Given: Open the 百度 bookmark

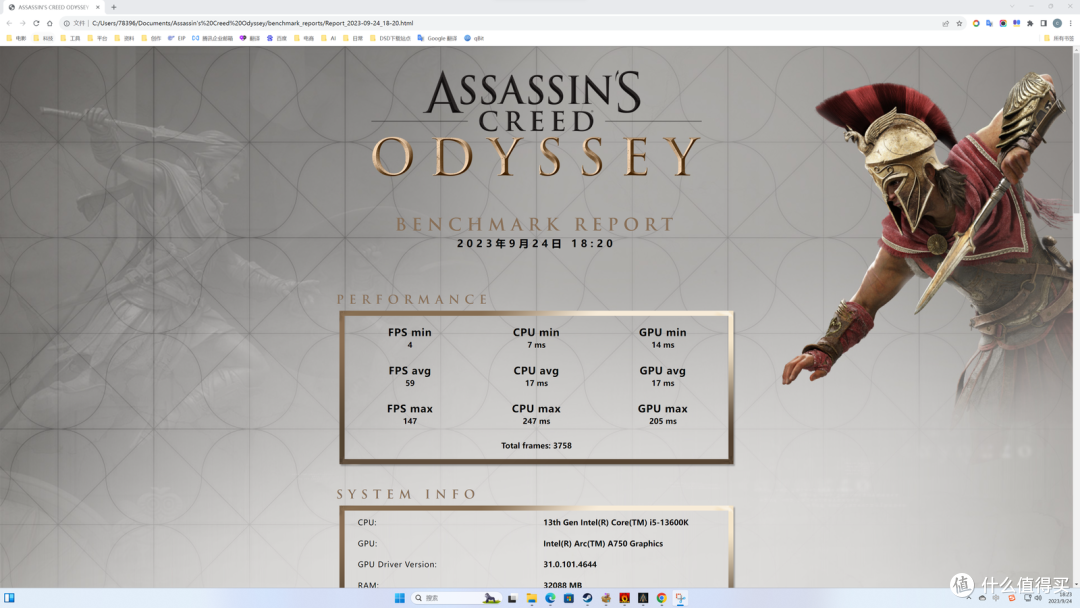Looking at the screenshot, I should click(x=276, y=38).
